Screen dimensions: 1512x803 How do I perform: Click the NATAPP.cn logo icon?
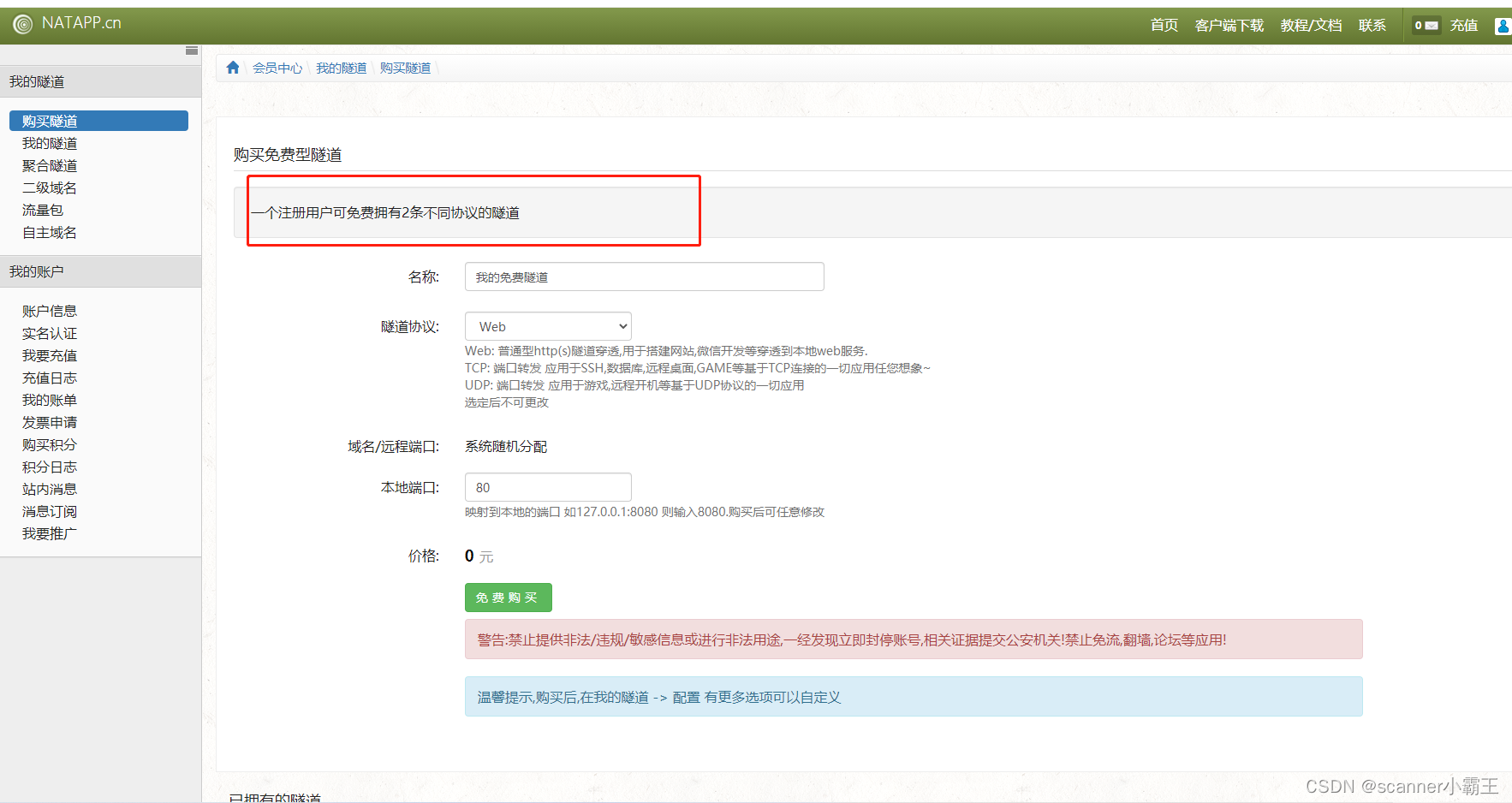pyautogui.click(x=23, y=25)
